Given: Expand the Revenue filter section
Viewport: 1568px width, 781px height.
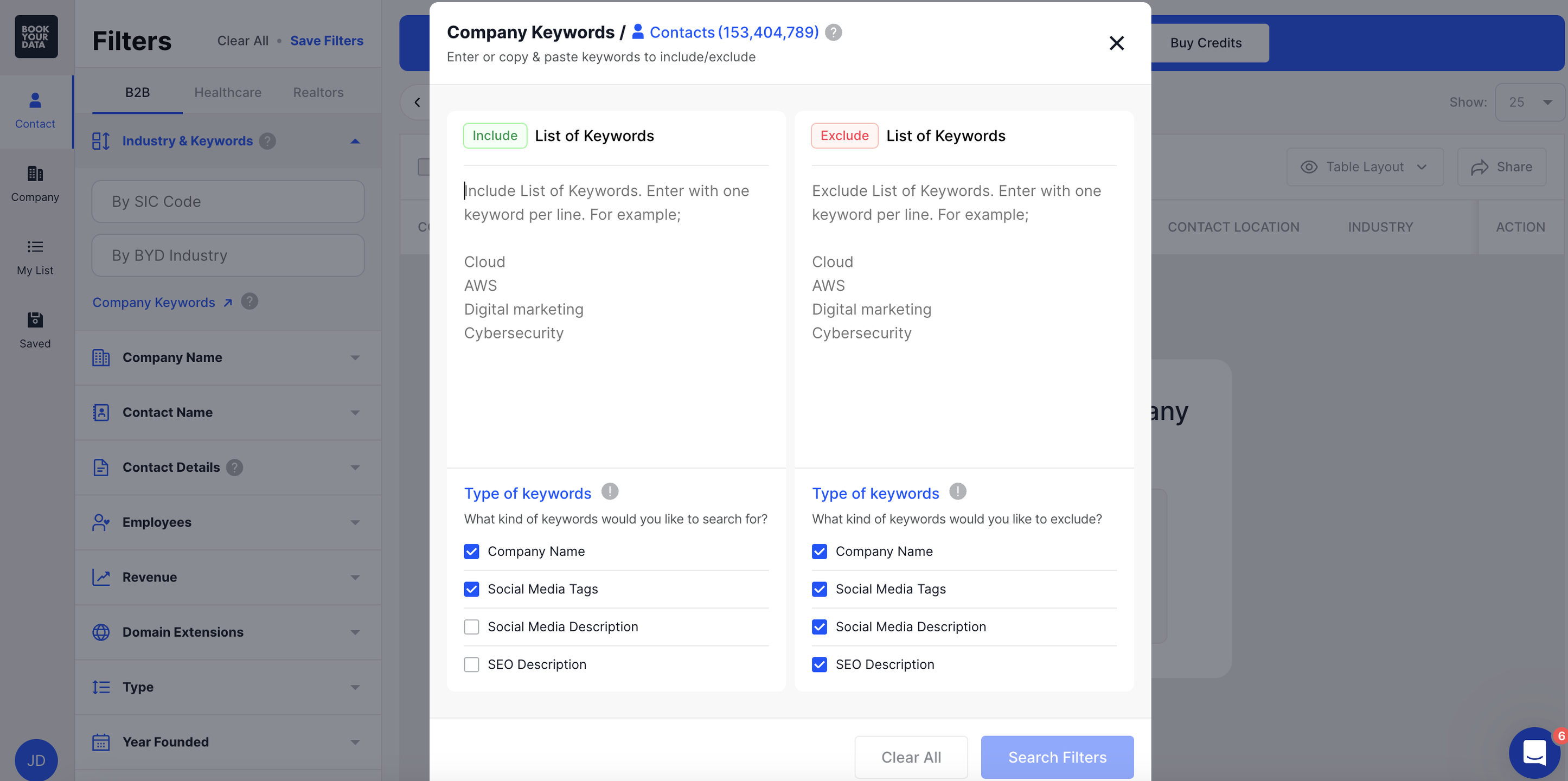Looking at the screenshot, I should (228, 577).
